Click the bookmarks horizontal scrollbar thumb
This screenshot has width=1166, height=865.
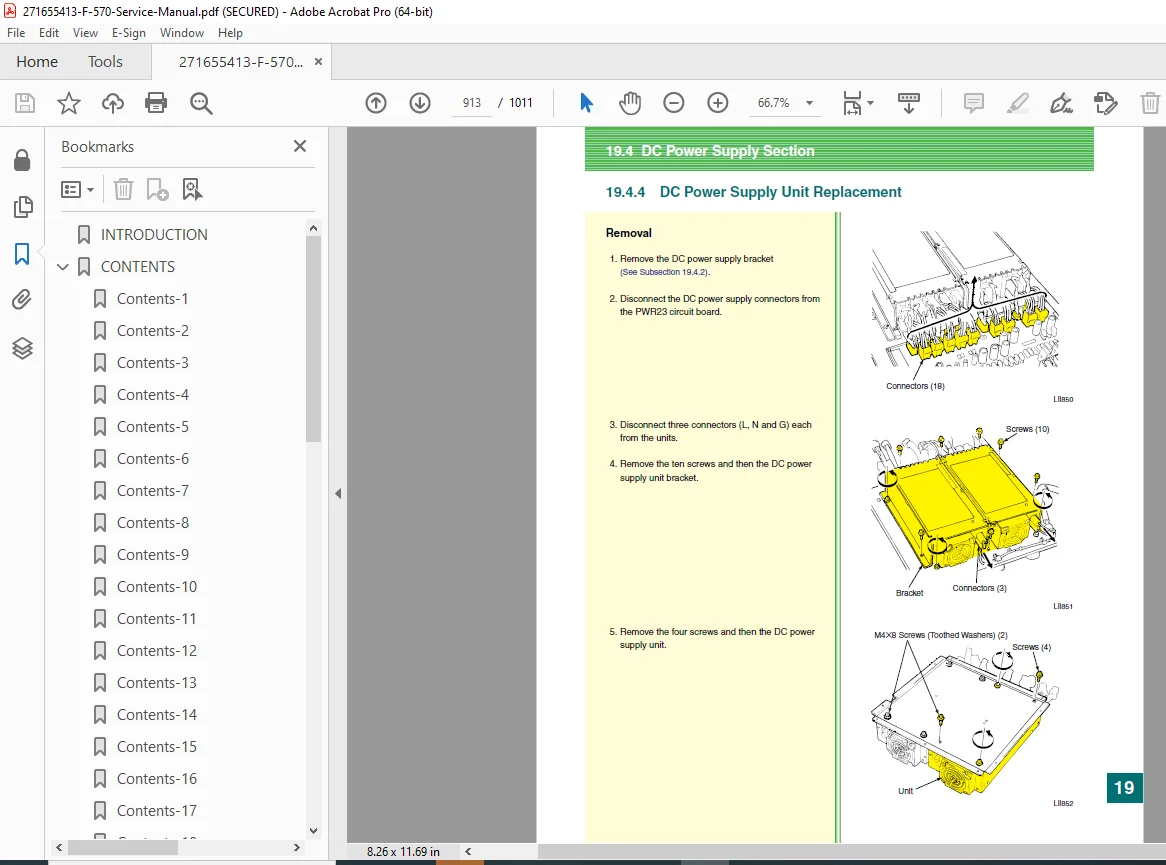pos(123,847)
